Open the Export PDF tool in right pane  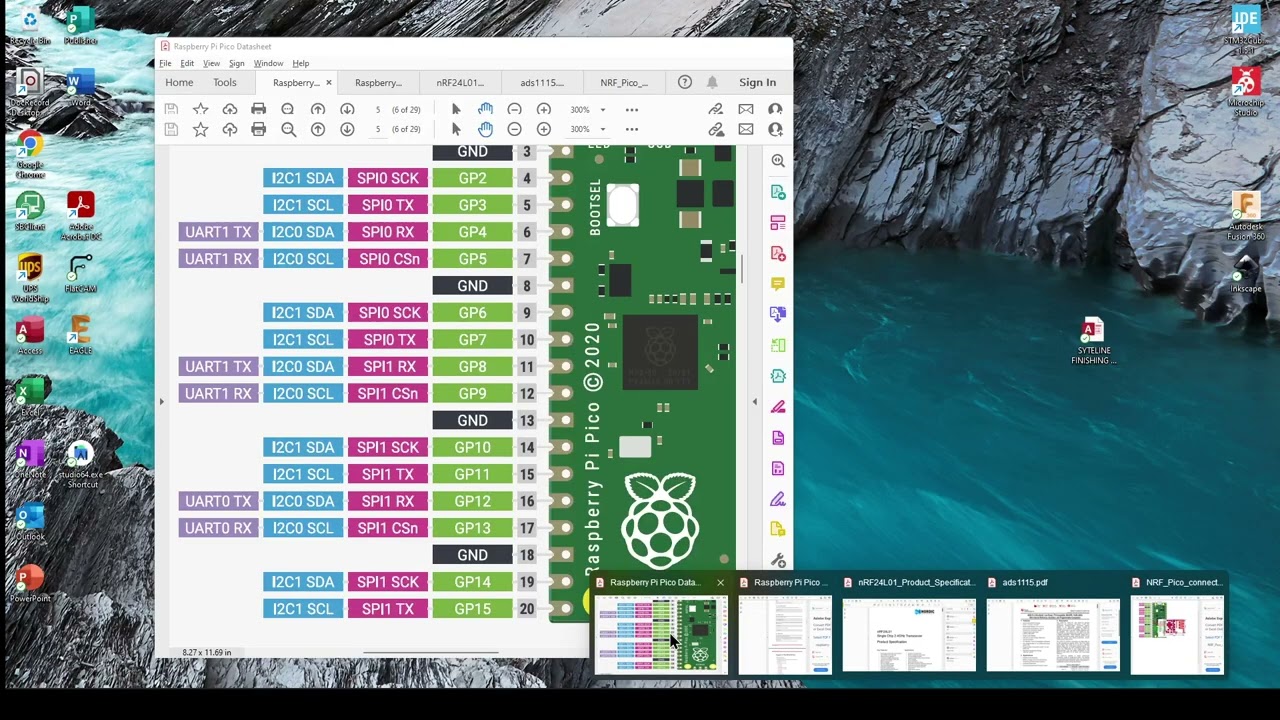pos(778,191)
